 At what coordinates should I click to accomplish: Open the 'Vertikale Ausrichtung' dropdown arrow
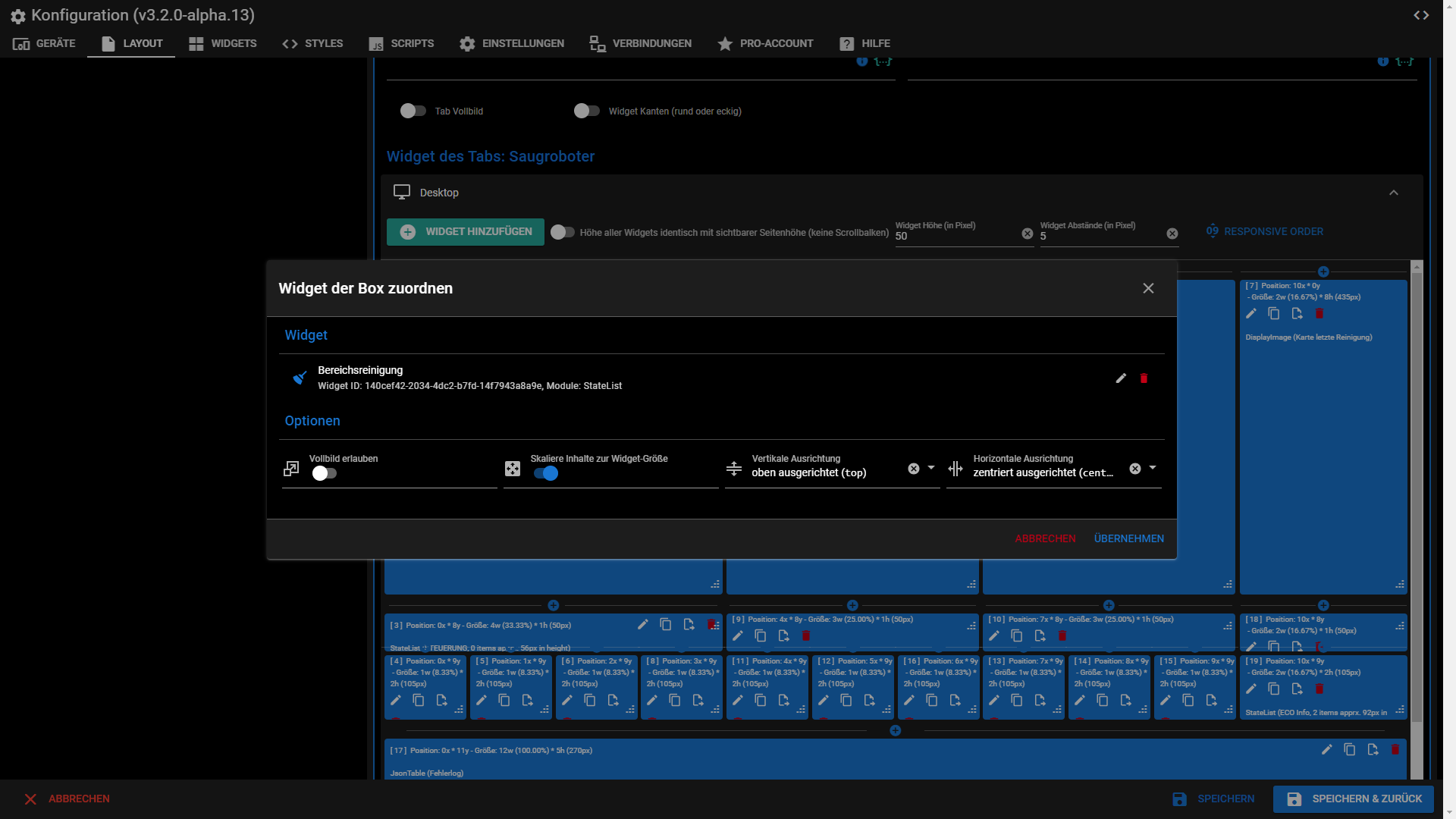(x=931, y=469)
